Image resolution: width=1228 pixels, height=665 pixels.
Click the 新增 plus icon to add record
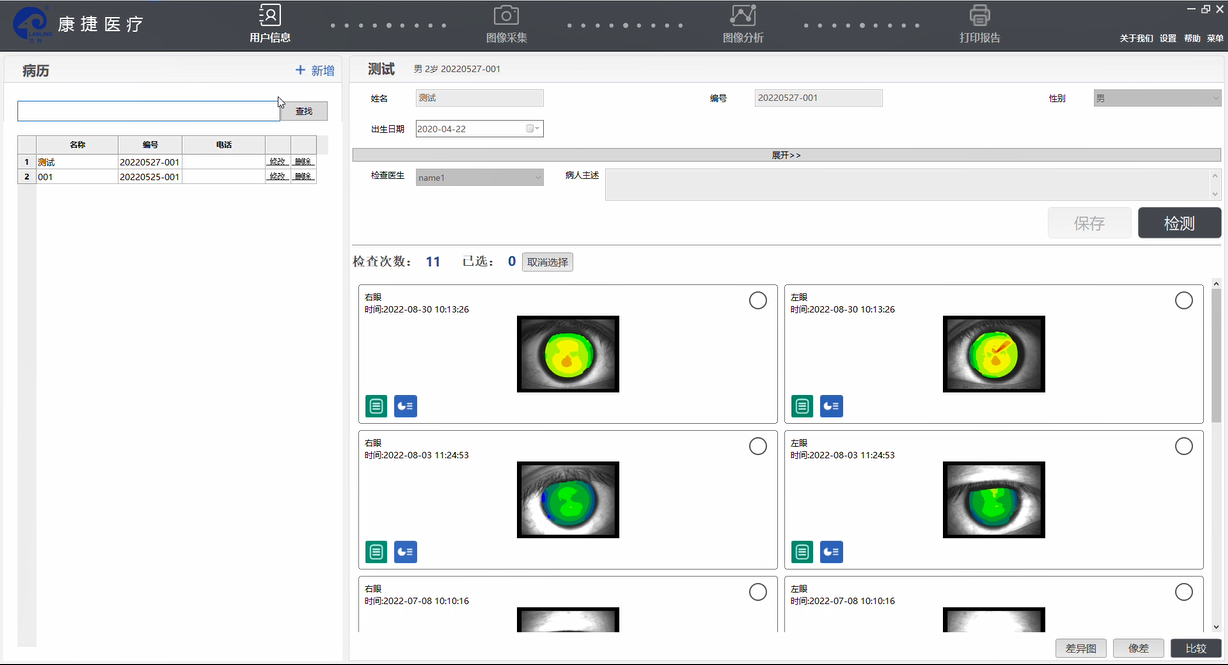pyautogui.click(x=300, y=71)
